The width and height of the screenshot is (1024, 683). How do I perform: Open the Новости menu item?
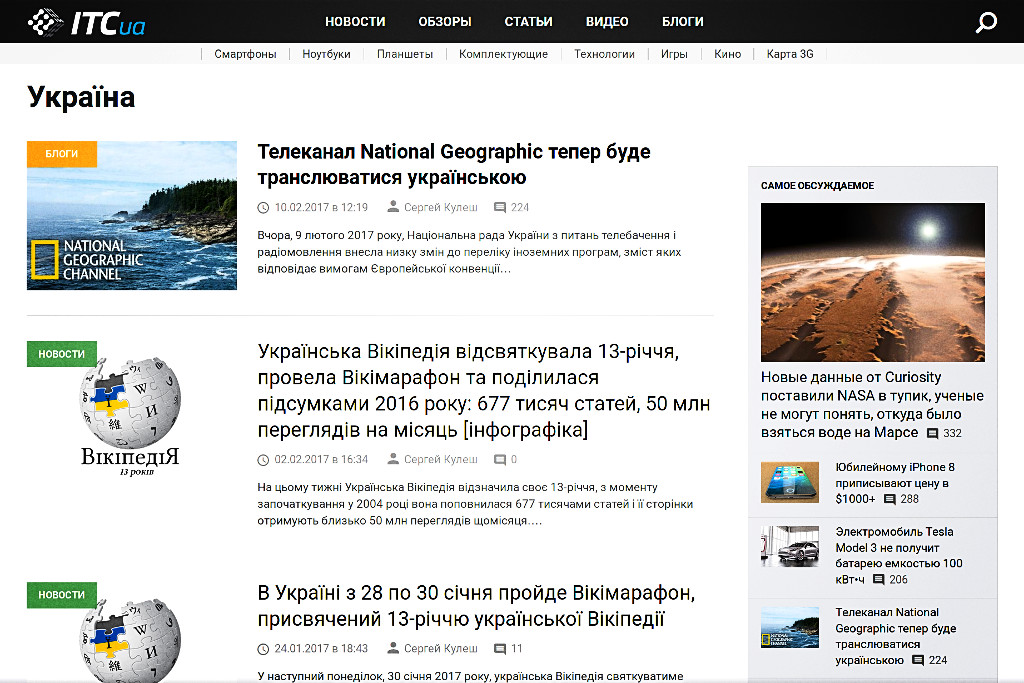[355, 22]
